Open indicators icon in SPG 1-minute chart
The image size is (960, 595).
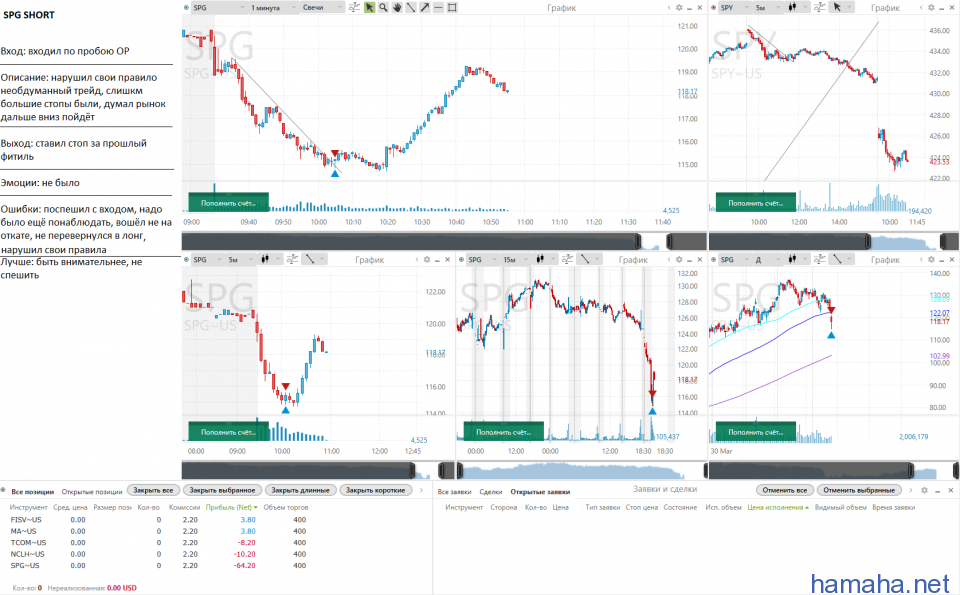pos(354,7)
